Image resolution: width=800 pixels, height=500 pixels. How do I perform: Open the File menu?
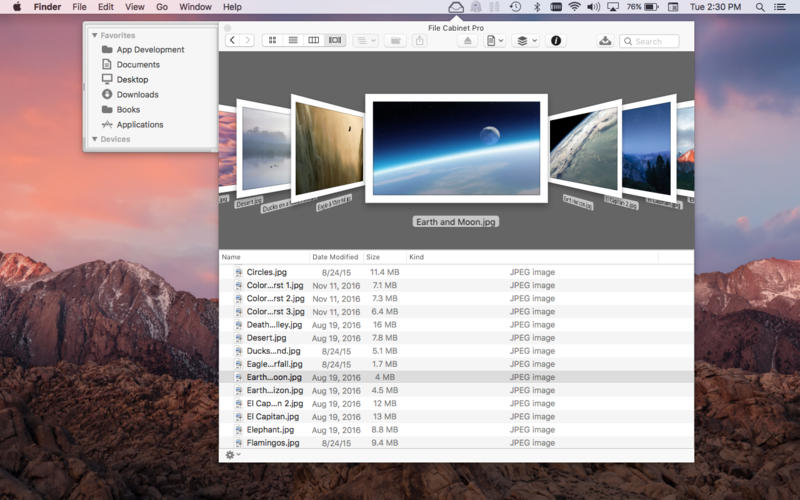79,7
